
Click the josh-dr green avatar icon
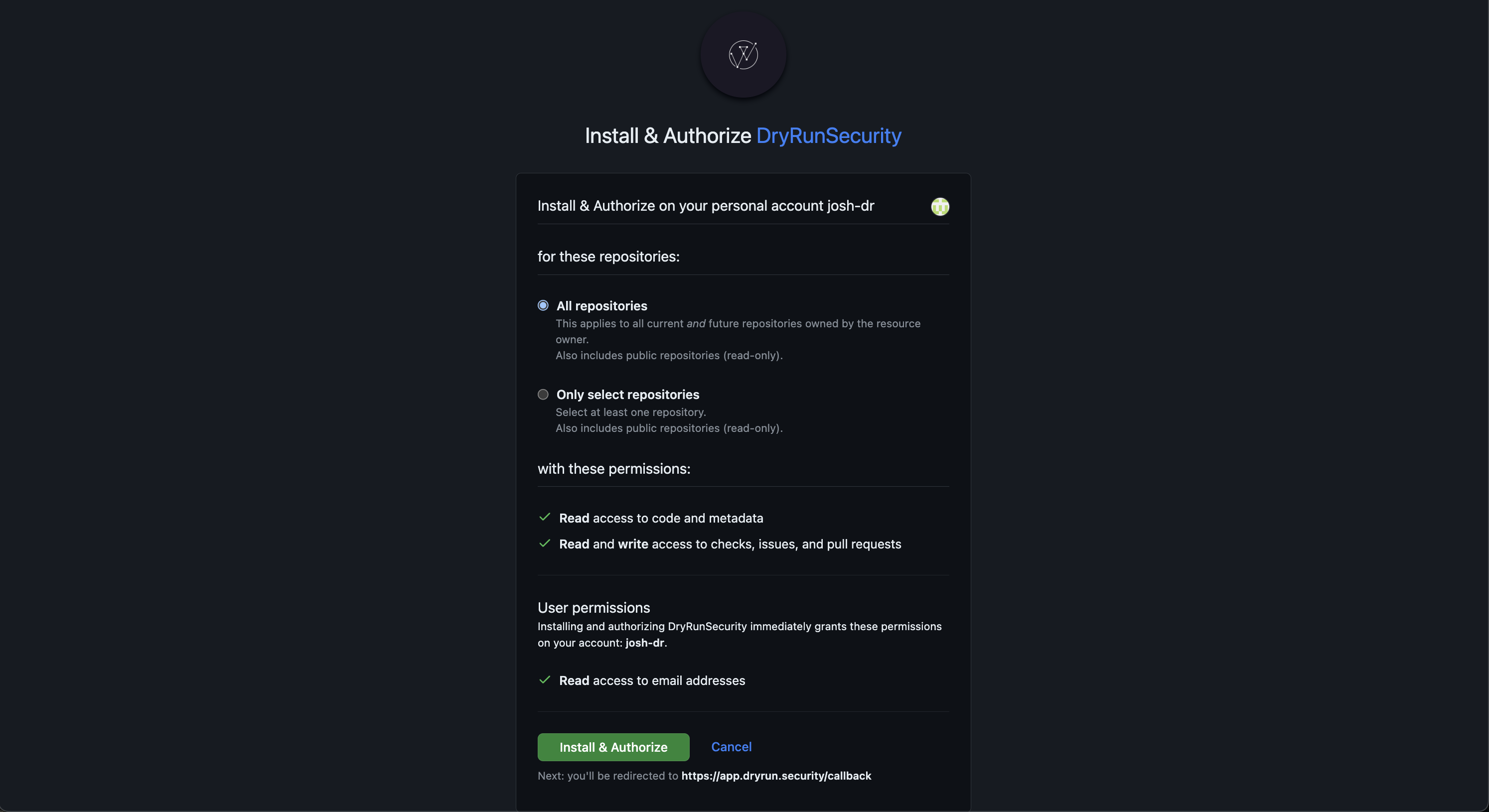[940, 206]
